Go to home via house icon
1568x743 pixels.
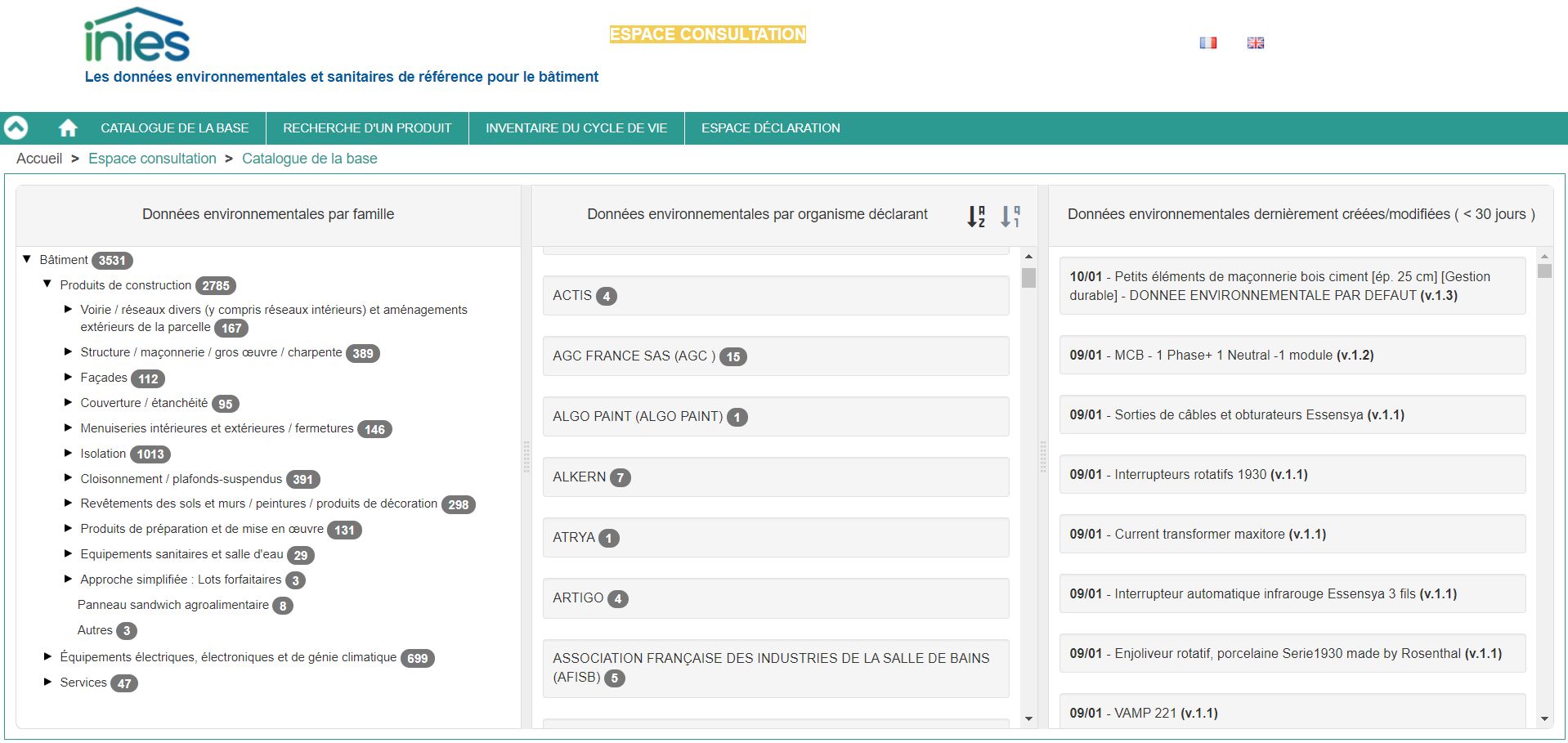point(68,128)
